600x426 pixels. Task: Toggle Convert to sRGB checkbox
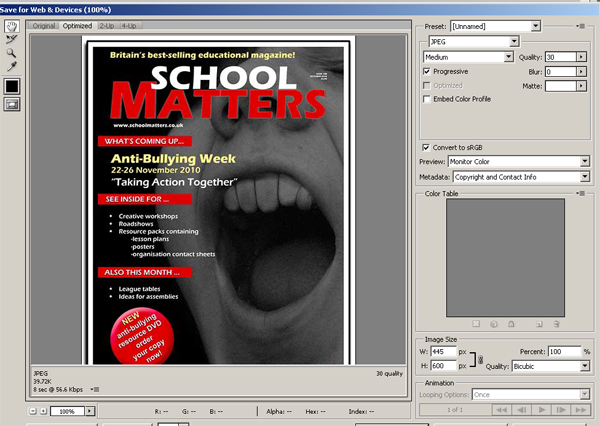coord(426,148)
